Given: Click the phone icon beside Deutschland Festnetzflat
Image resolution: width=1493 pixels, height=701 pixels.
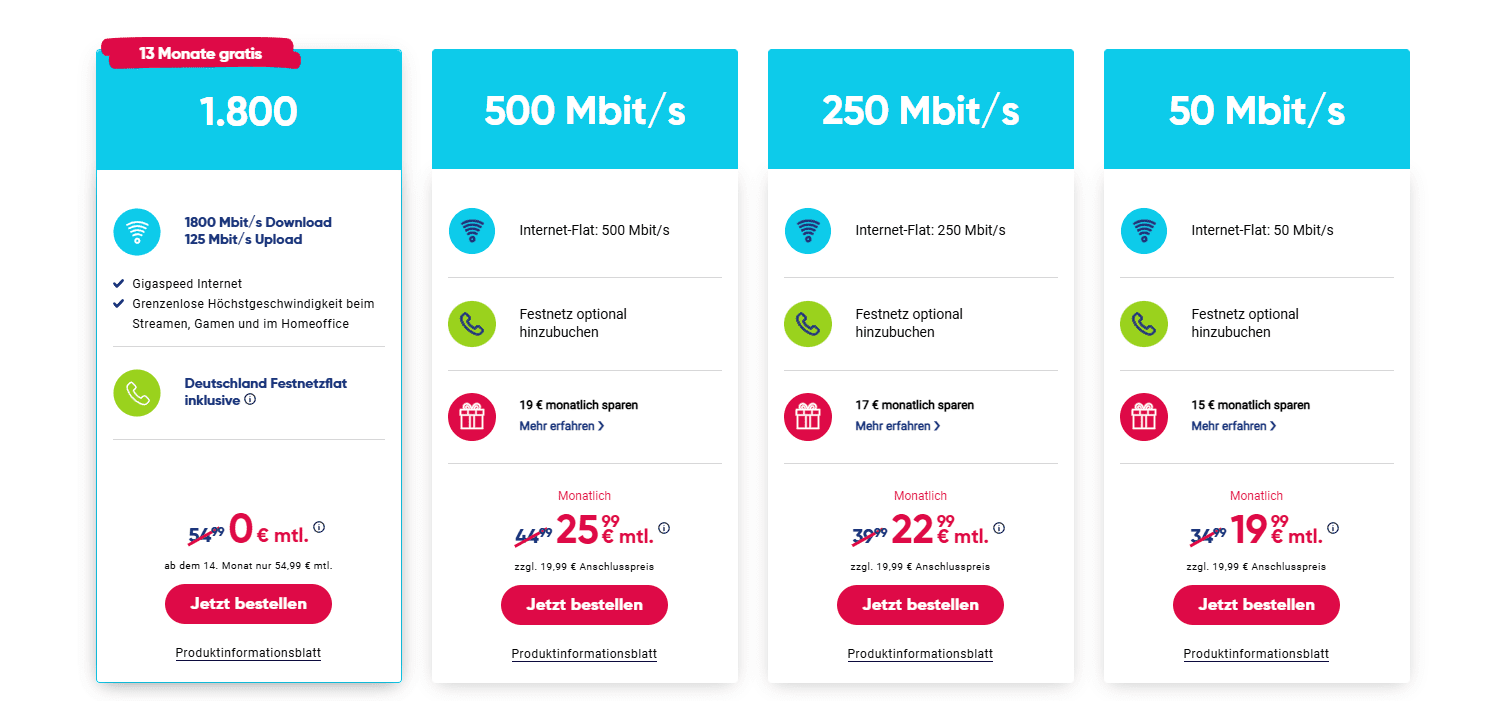Looking at the screenshot, I should [137, 393].
